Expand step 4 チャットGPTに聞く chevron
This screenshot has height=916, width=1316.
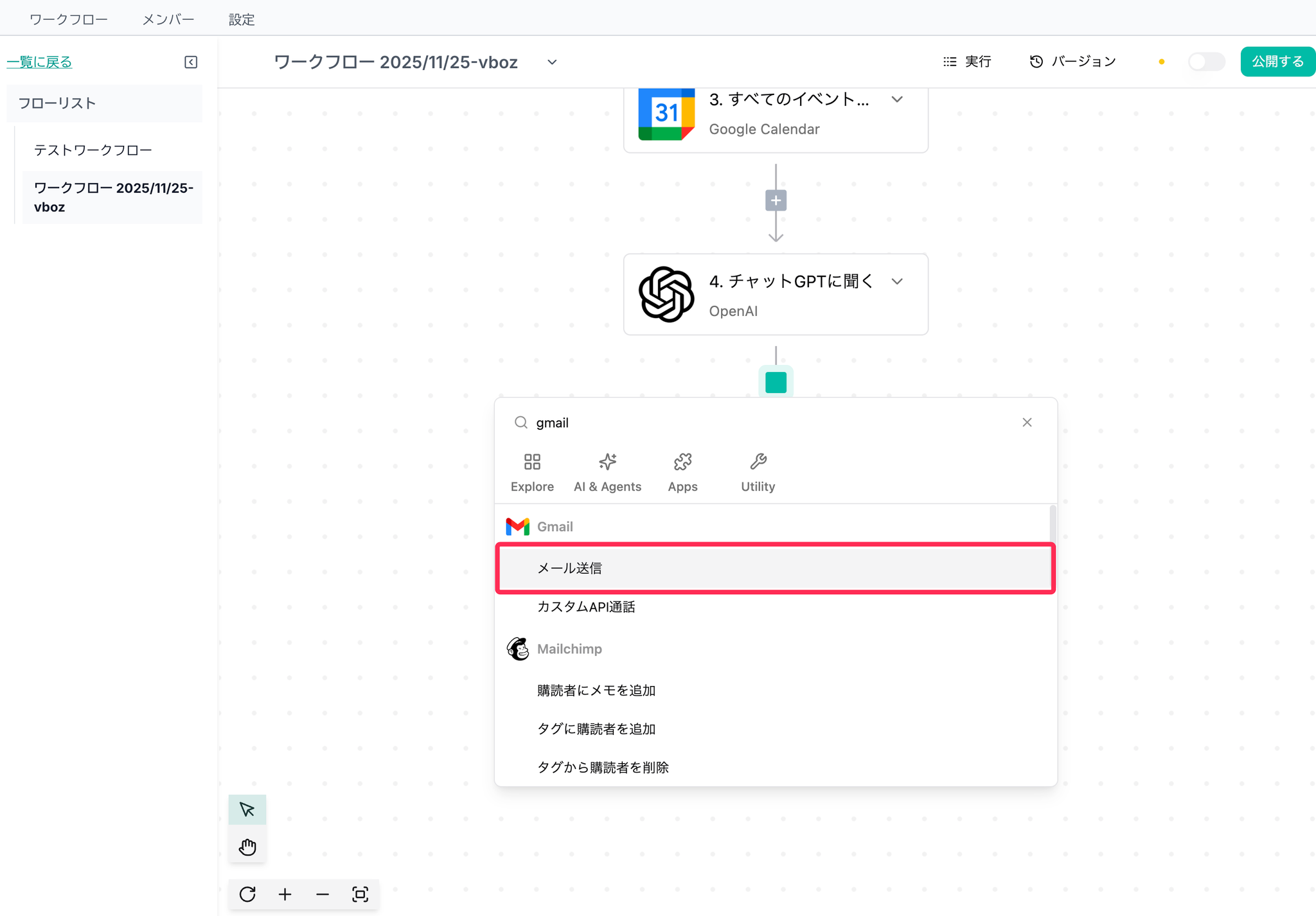coord(897,281)
